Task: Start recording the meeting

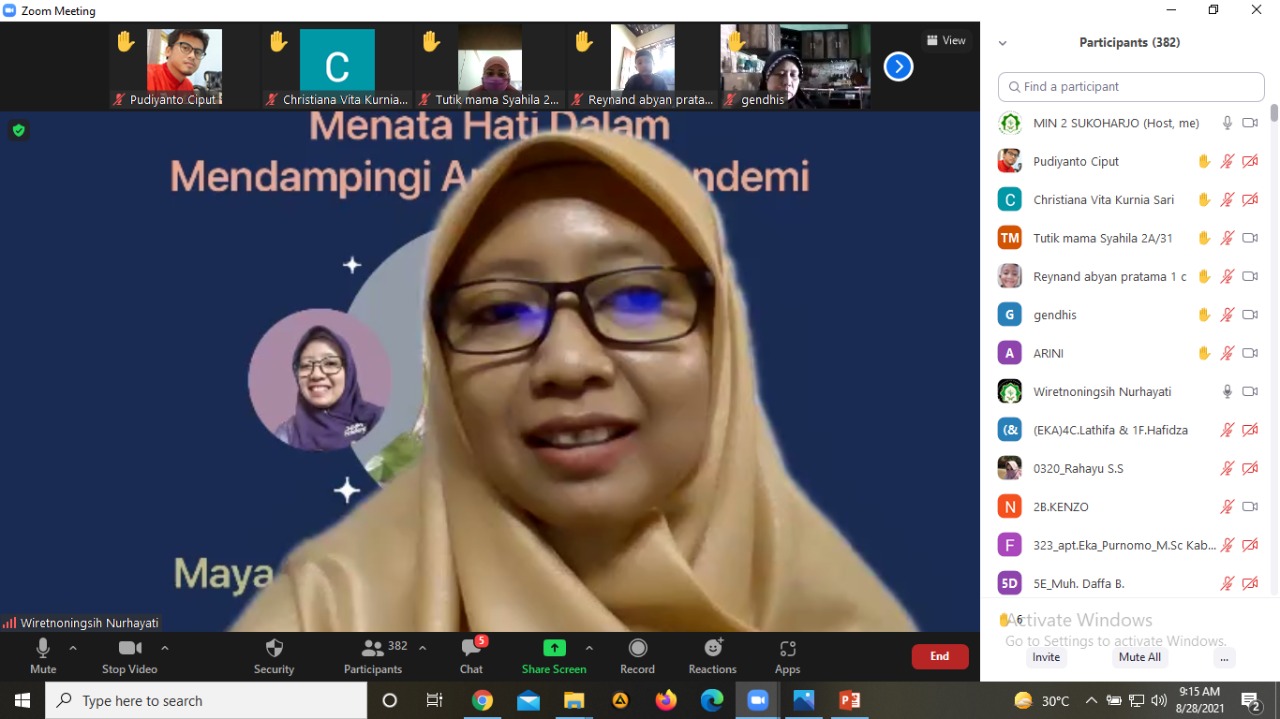Action: click(637, 656)
